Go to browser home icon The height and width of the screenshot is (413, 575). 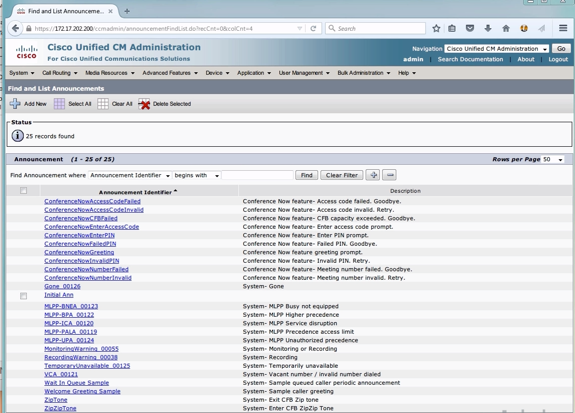506,28
